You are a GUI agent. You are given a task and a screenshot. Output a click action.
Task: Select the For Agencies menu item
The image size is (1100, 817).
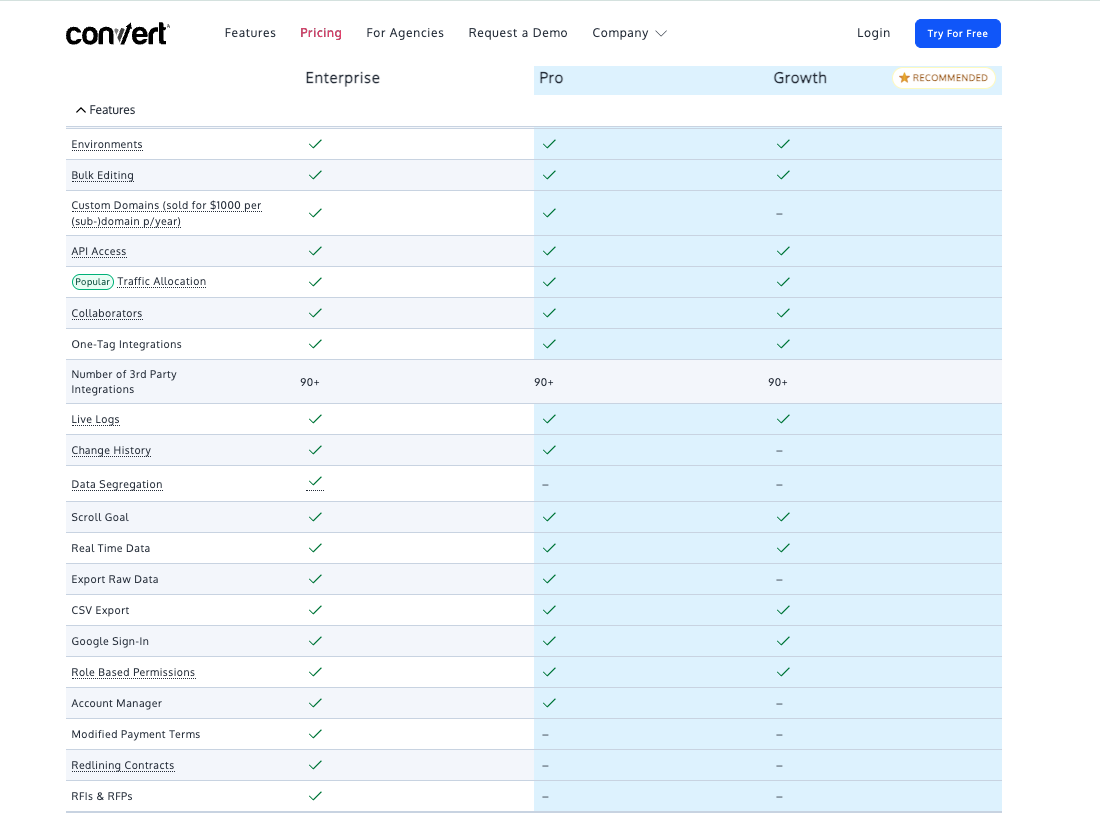[405, 32]
